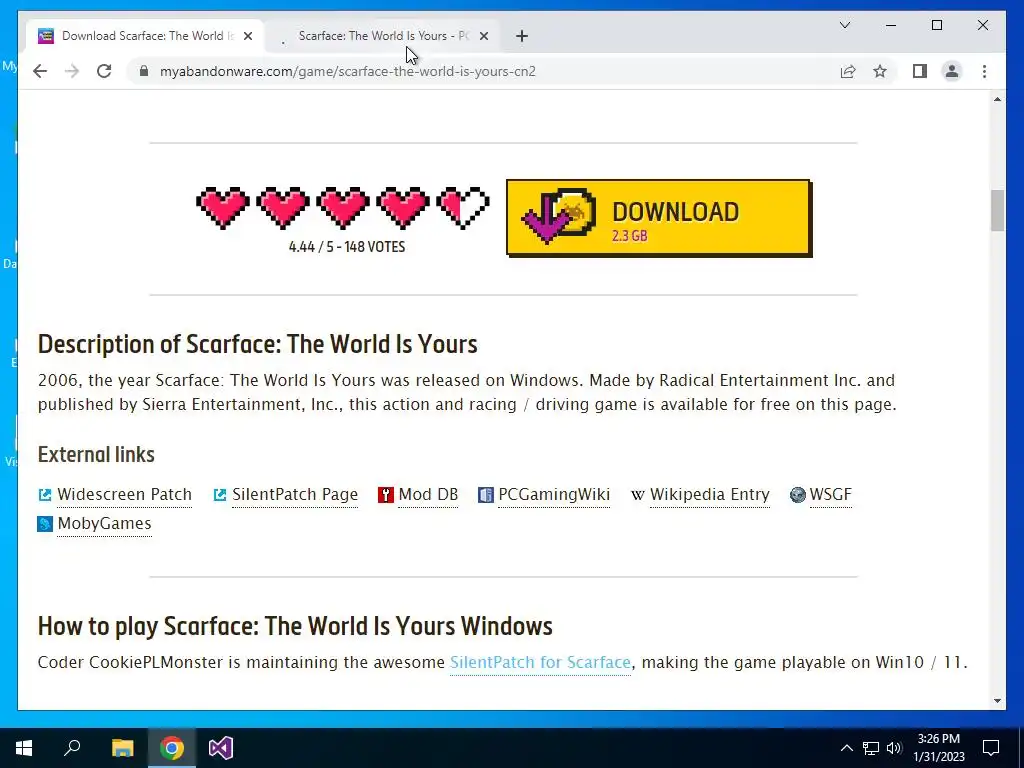Rate one heart

[x=223, y=208]
